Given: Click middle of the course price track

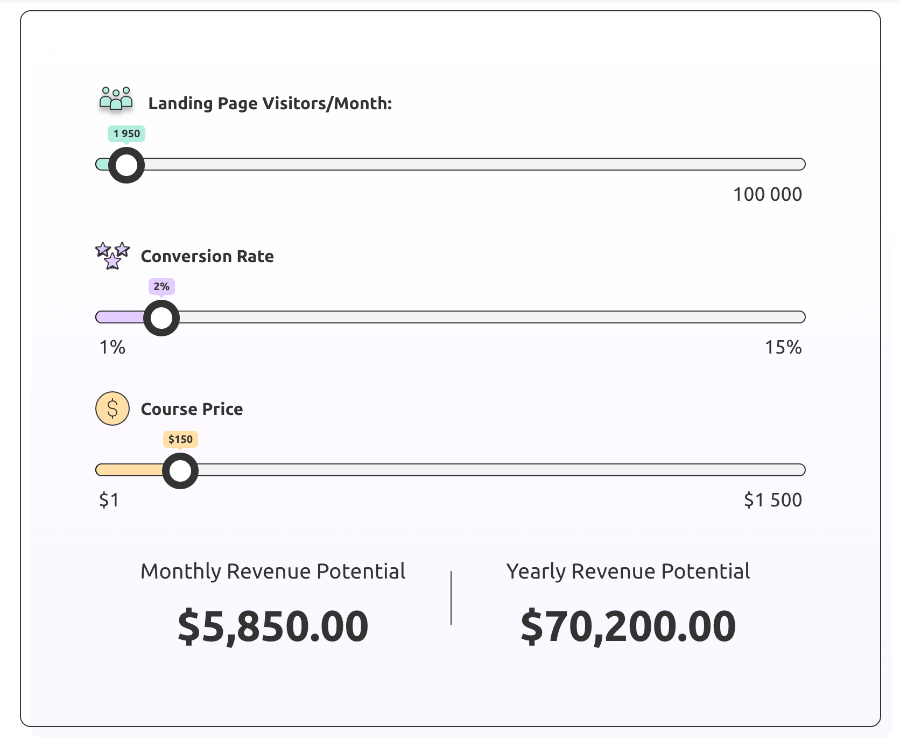Looking at the screenshot, I should tap(451, 470).
